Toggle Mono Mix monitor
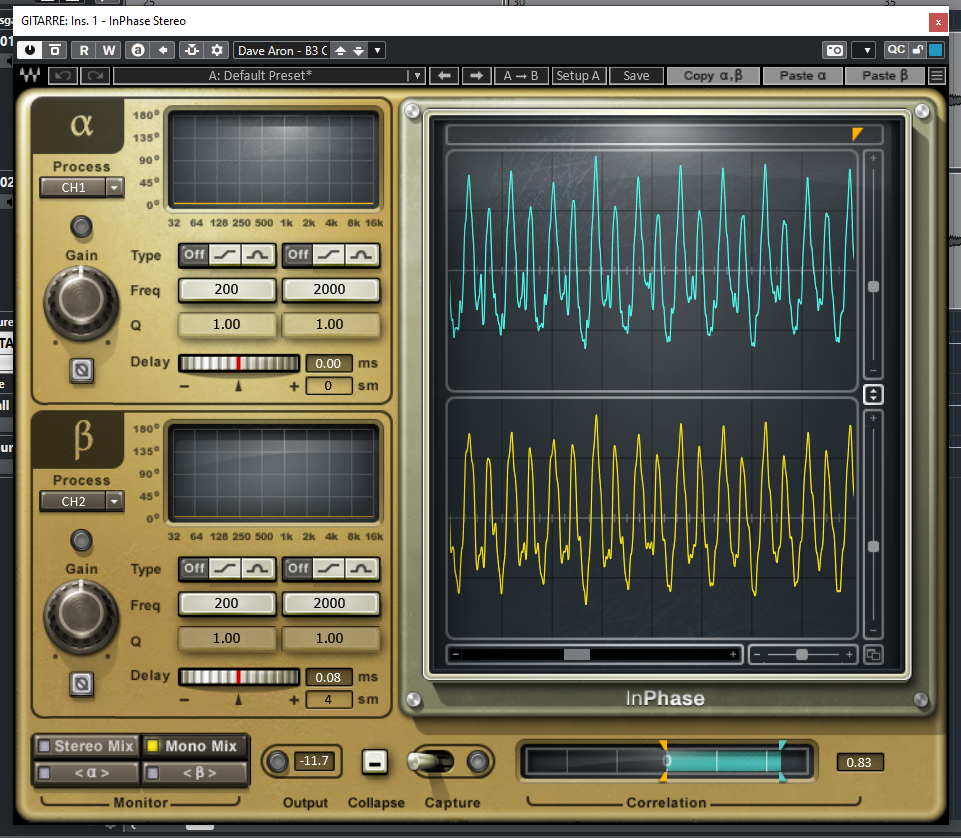The width and height of the screenshot is (961, 838). point(195,746)
